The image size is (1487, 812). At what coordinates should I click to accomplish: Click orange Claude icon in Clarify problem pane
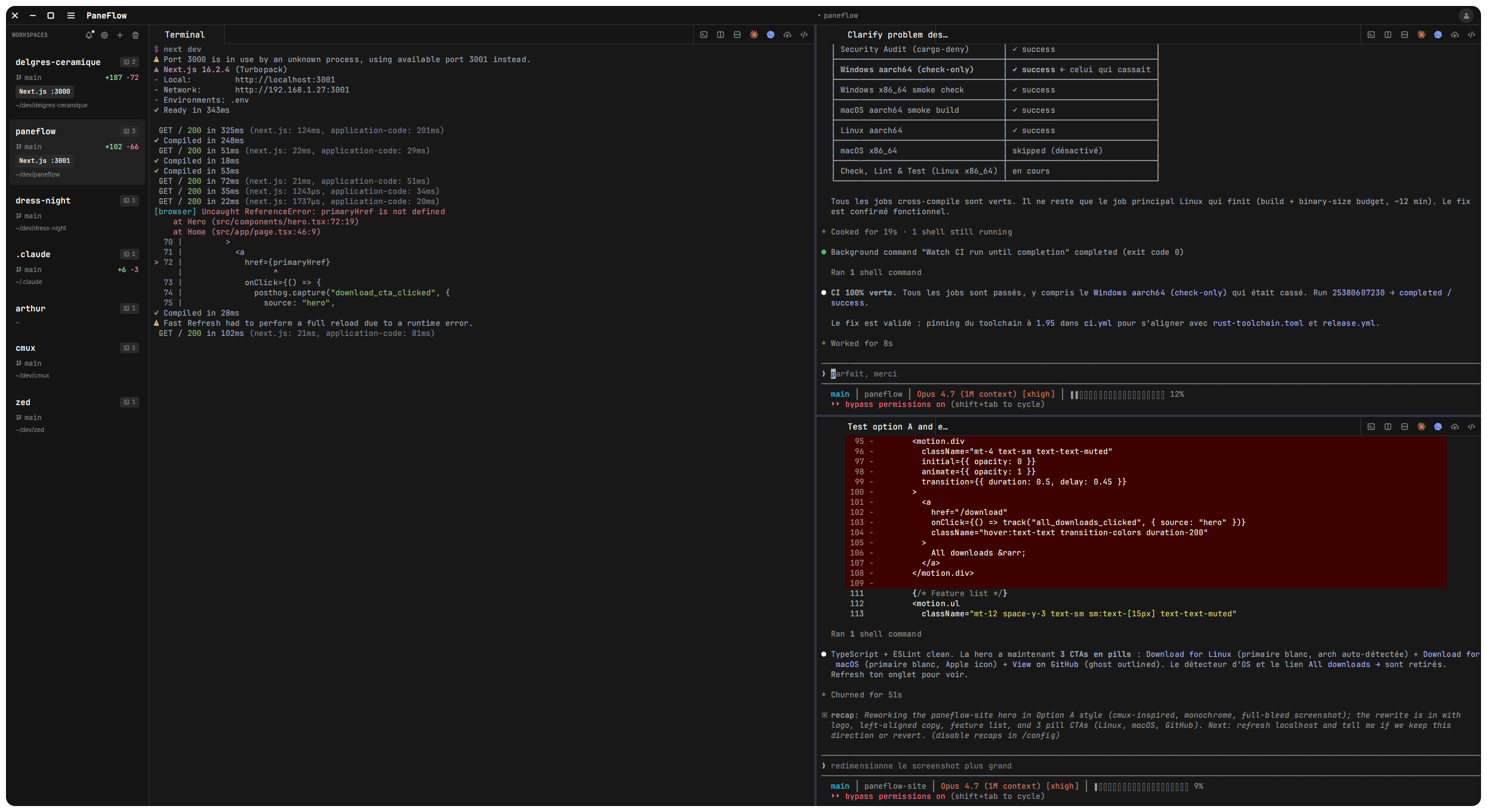(1421, 35)
